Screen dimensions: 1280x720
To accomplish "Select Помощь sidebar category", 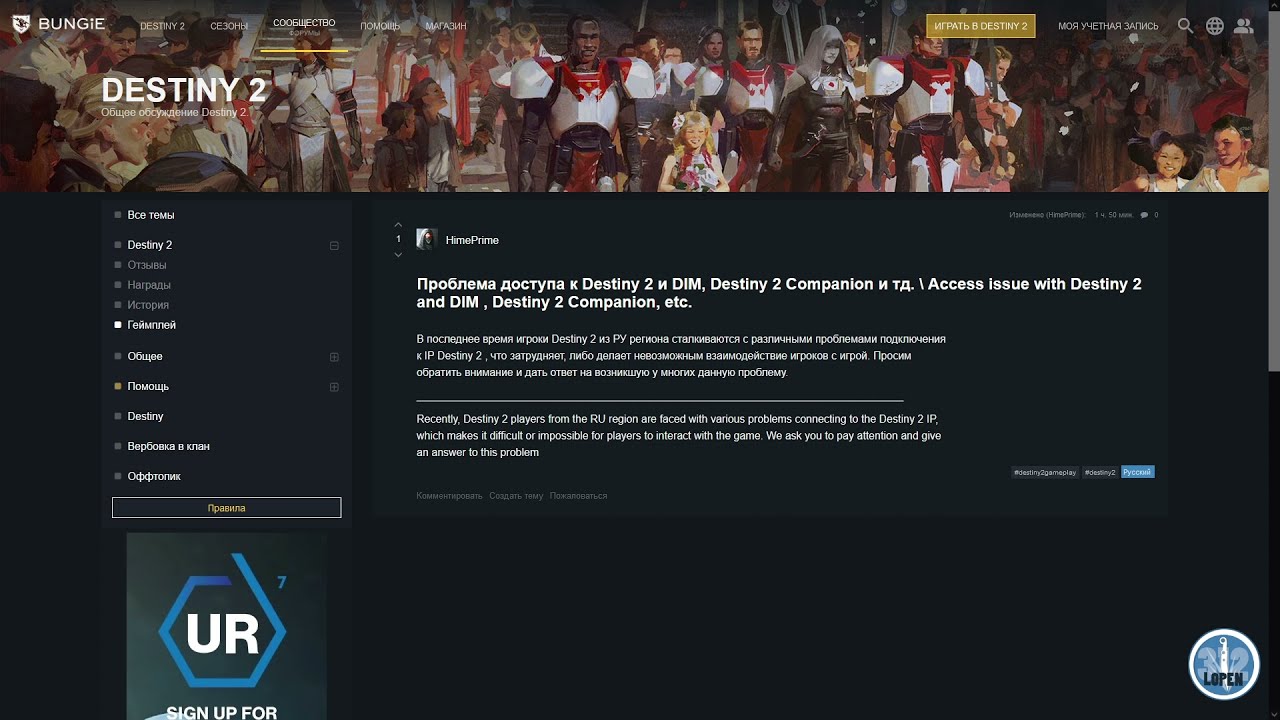I will pos(148,386).
